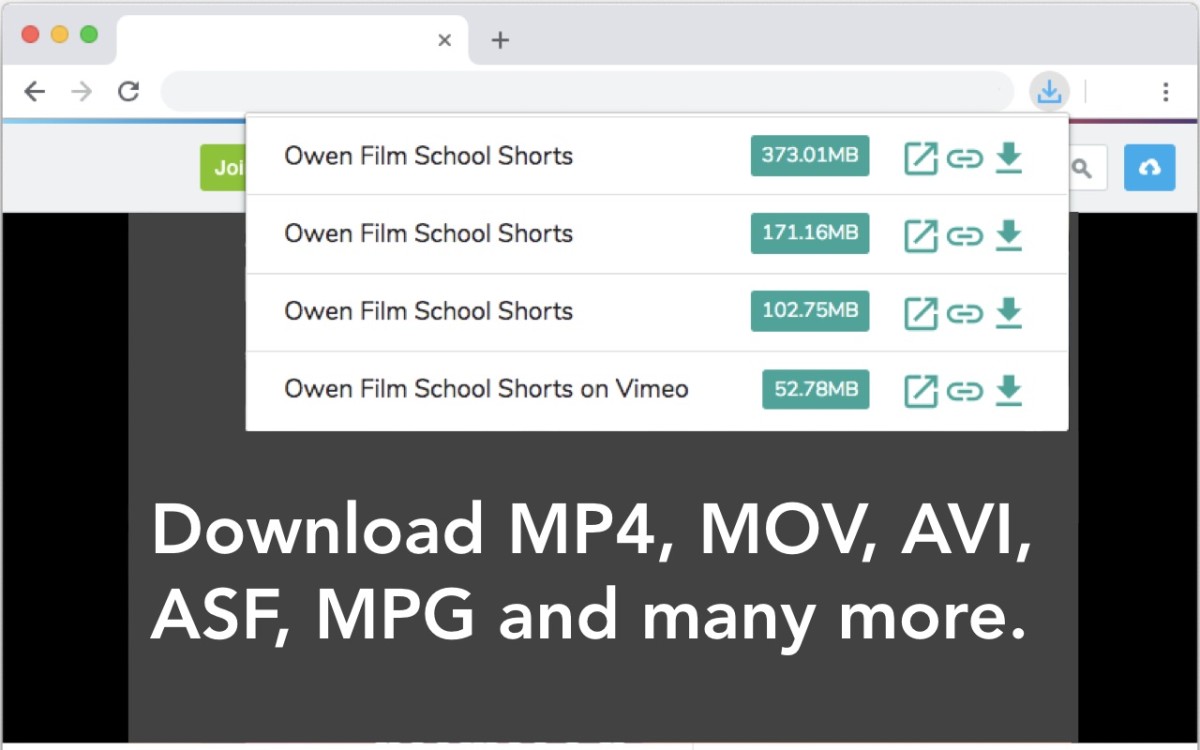Open the 102.75MB video in new tab
Screen dimensions: 1200x750
click(921, 313)
